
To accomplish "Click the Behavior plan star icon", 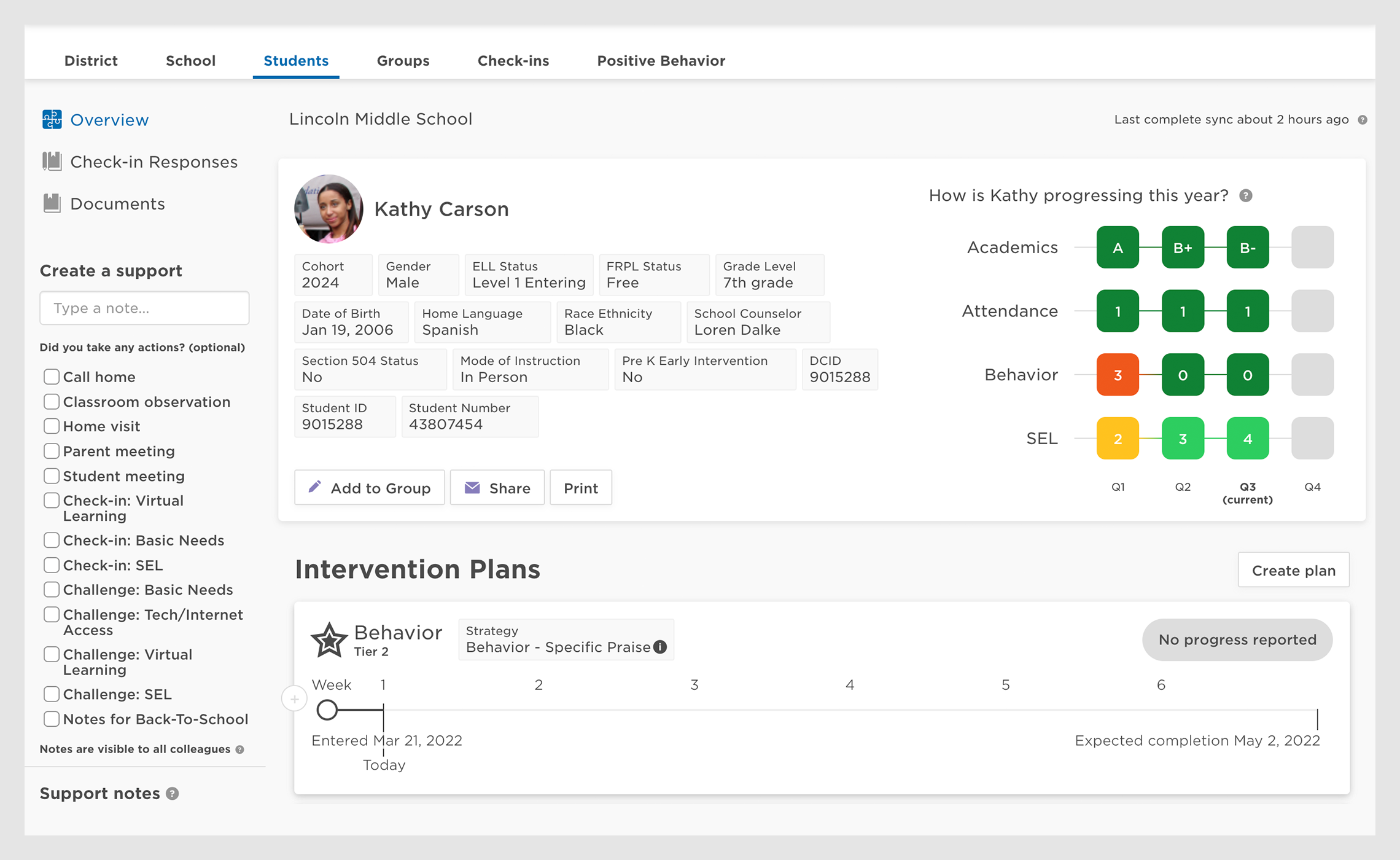I will coord(329,640).
